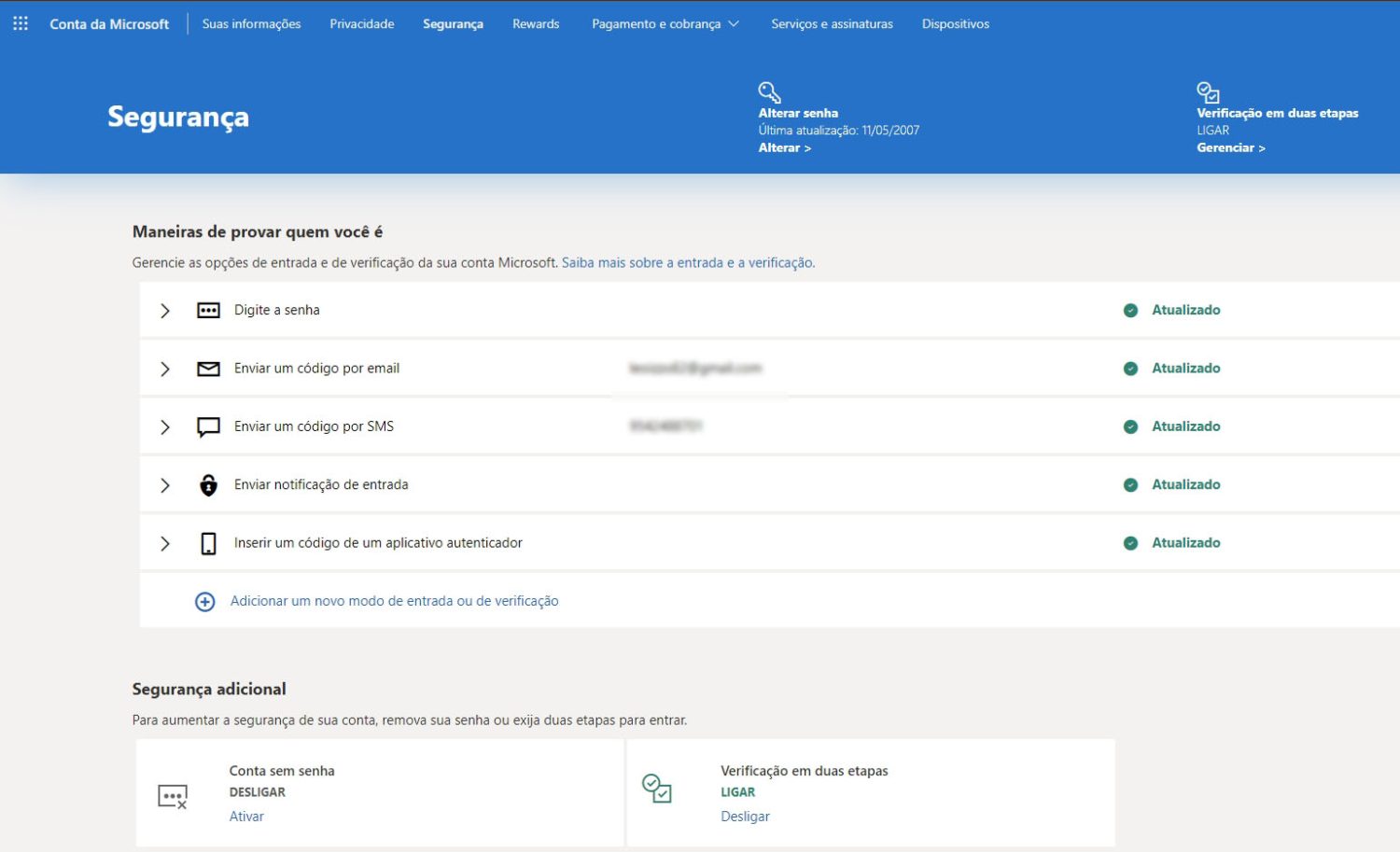Click the green check in SMS code row
Viewport: 1400px width, 852px height.
1130,426
